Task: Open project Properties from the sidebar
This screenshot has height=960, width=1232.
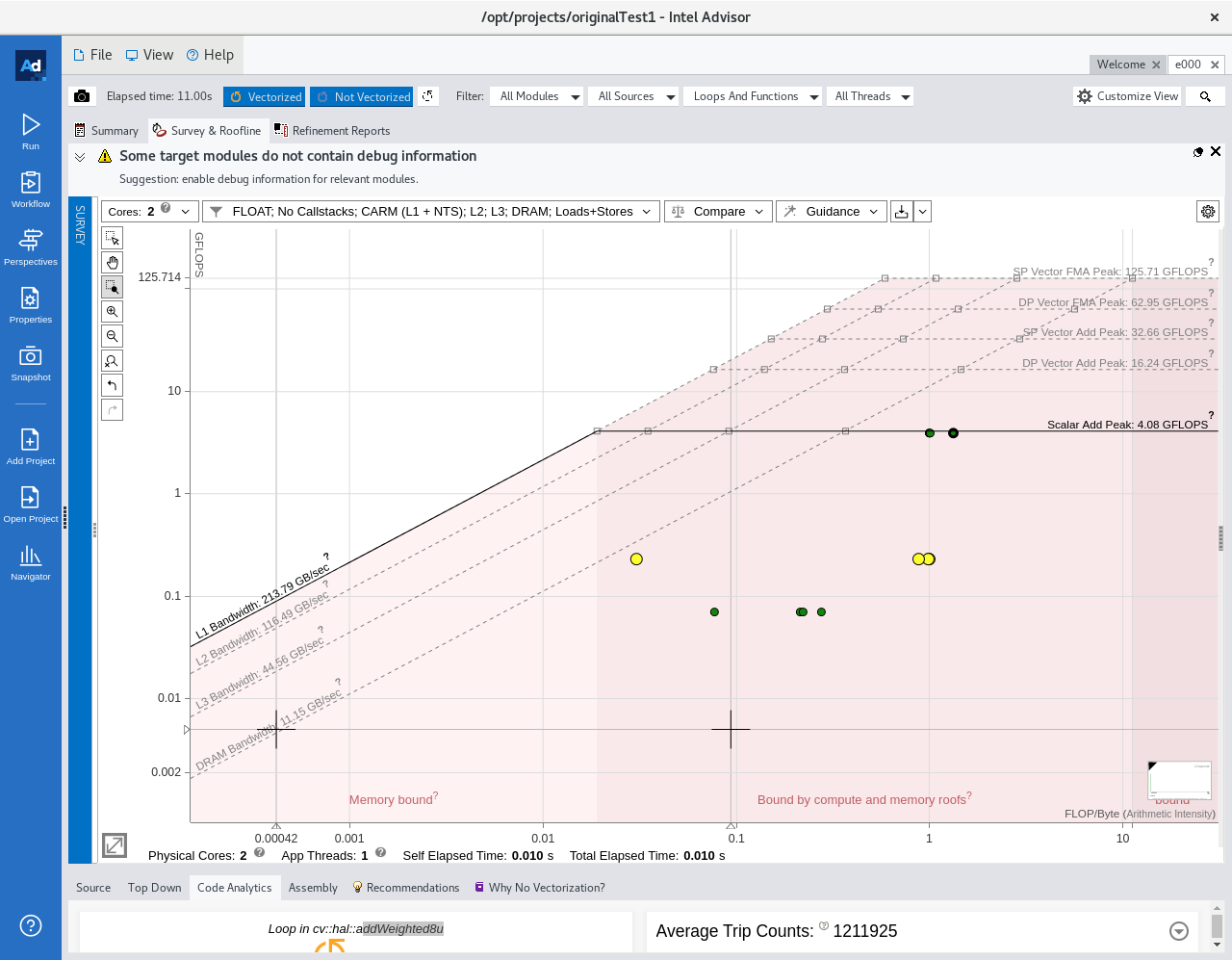Action: click(x=31, y=304)
